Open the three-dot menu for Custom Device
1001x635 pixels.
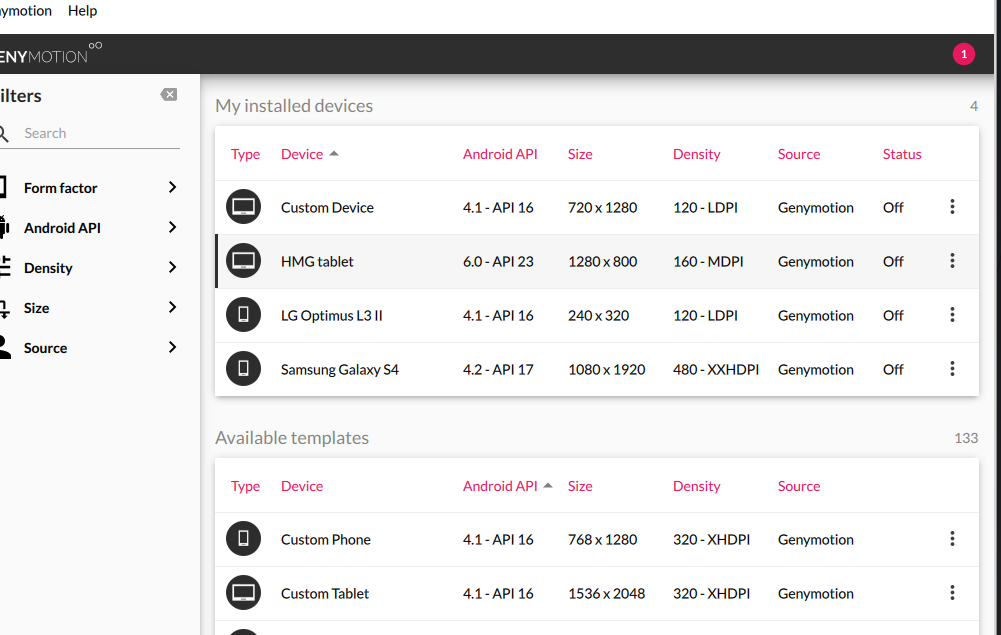click(x=952, y=207)
